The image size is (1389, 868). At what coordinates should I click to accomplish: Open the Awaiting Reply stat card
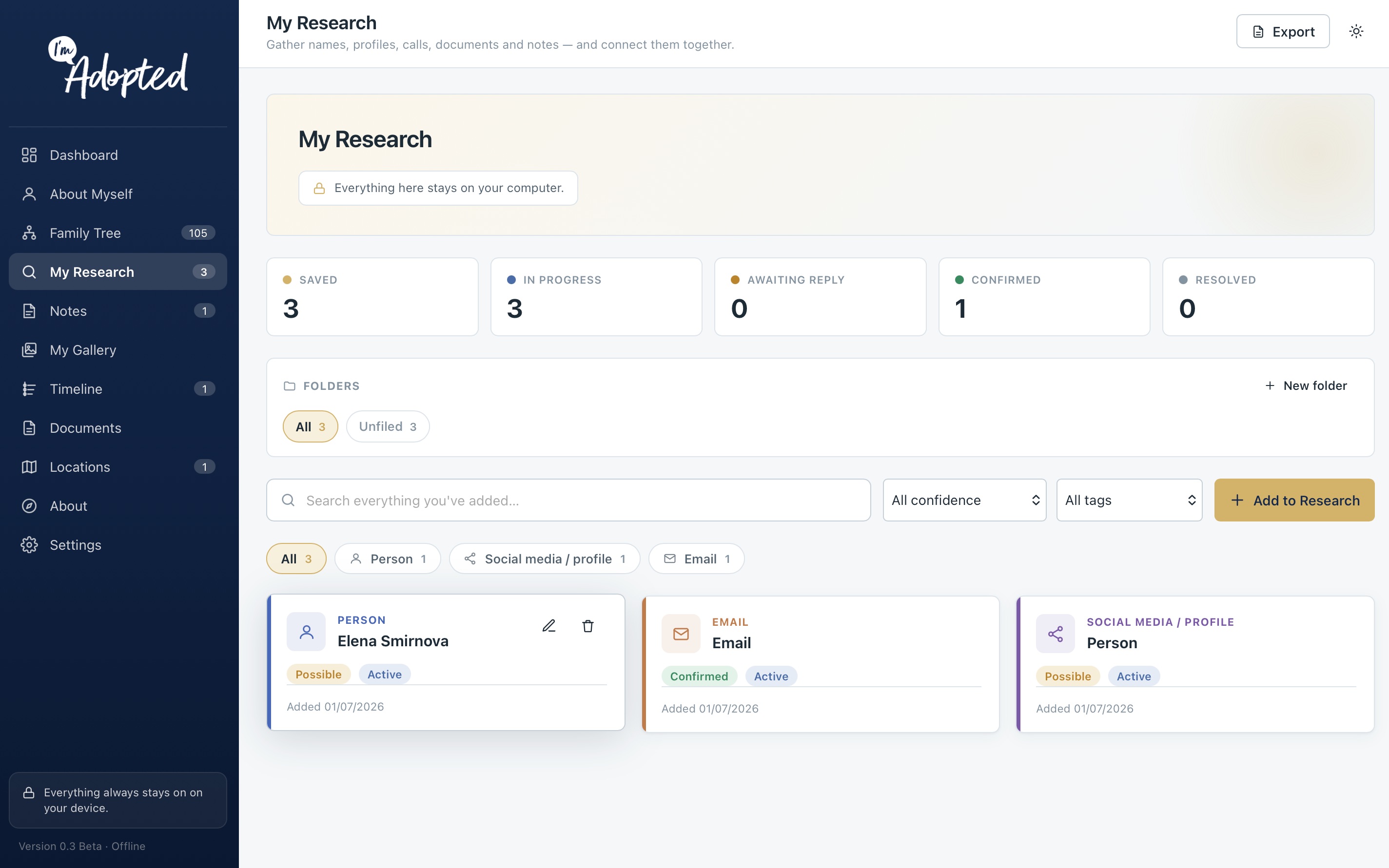(x=820, y=297)
